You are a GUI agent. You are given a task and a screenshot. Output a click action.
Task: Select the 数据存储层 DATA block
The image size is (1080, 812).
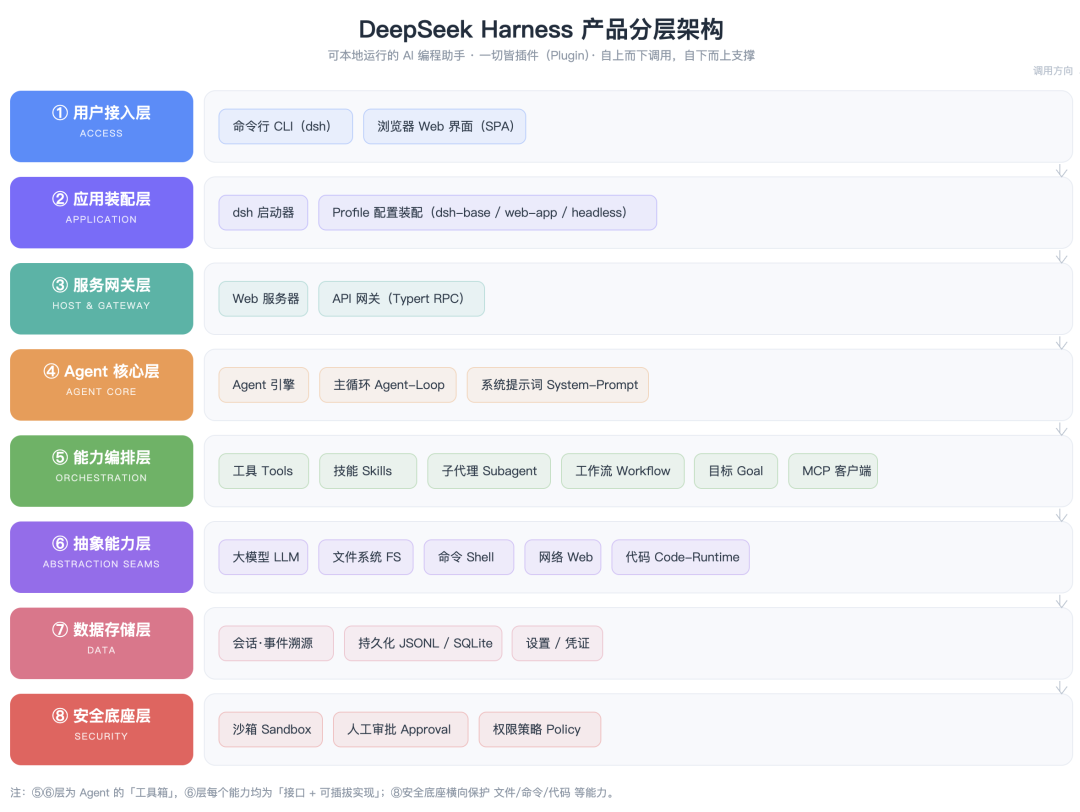101,643
